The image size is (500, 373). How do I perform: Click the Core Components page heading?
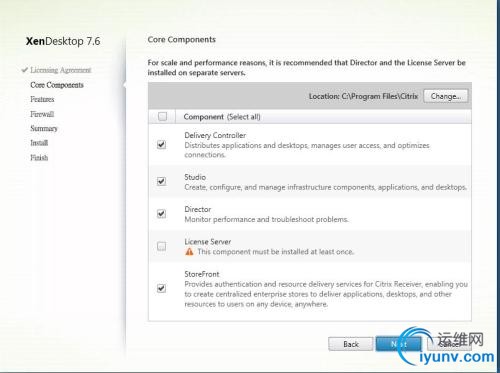[x=182, y=39]
